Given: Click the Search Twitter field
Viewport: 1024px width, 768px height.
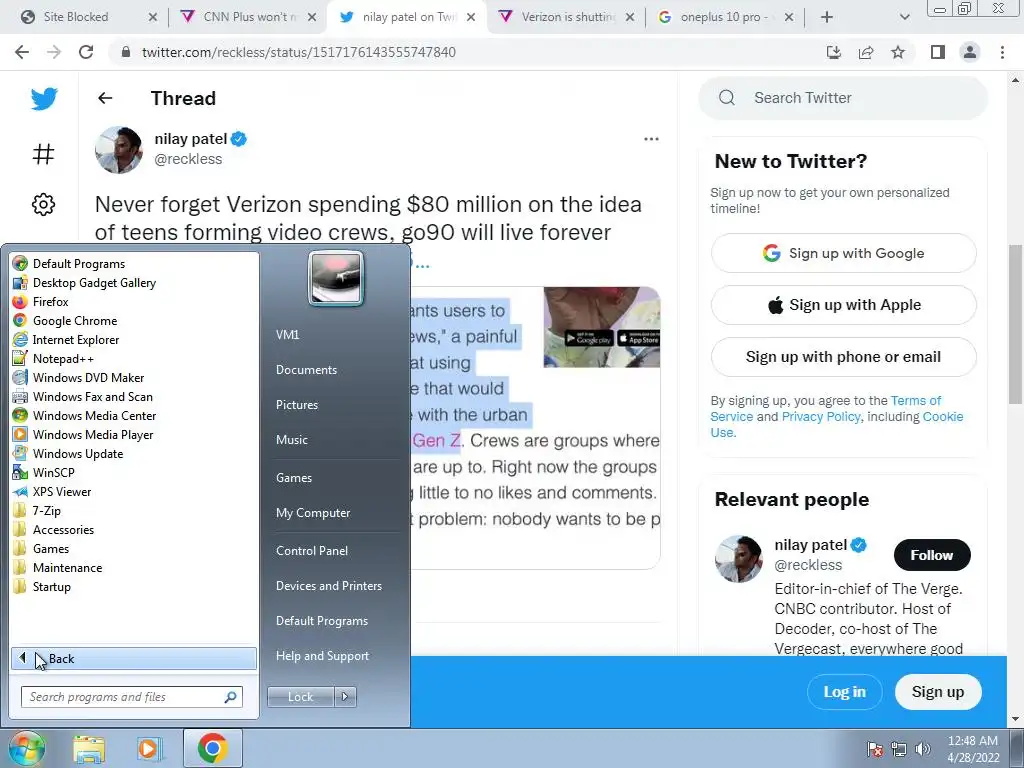Looking at the screenshot, I should [843, 98].
